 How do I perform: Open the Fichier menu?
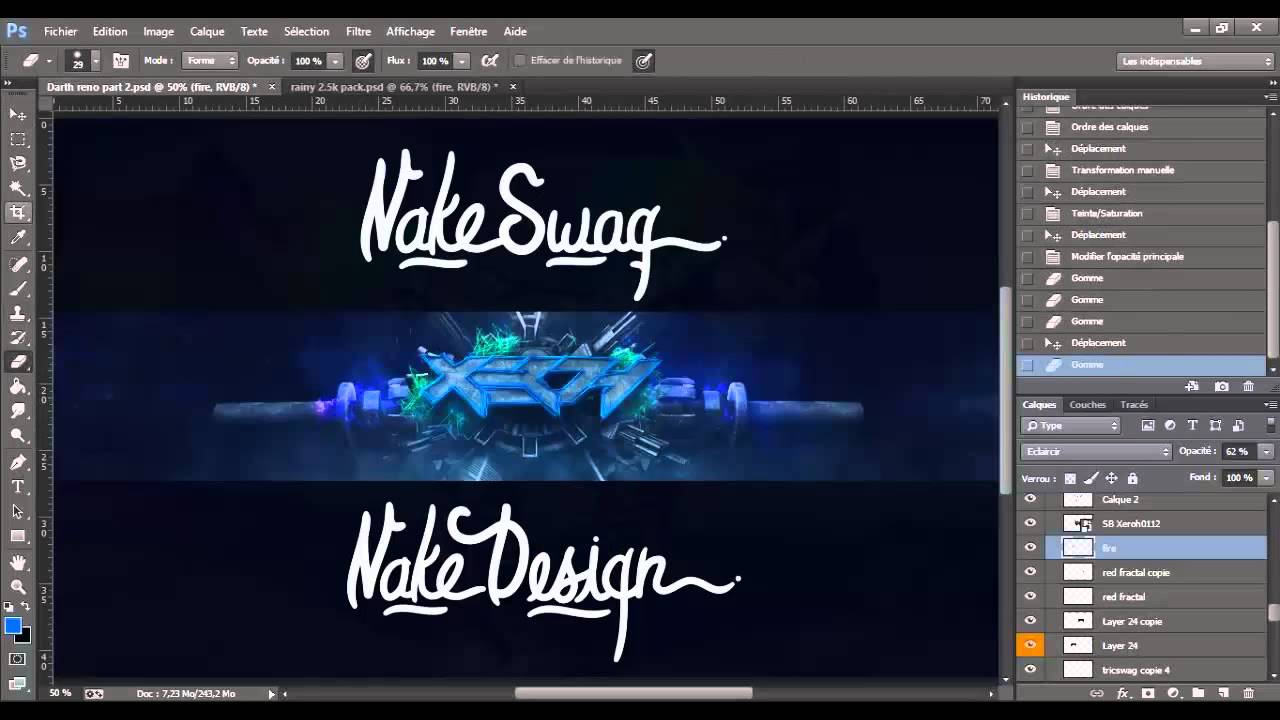pos(61,31)
